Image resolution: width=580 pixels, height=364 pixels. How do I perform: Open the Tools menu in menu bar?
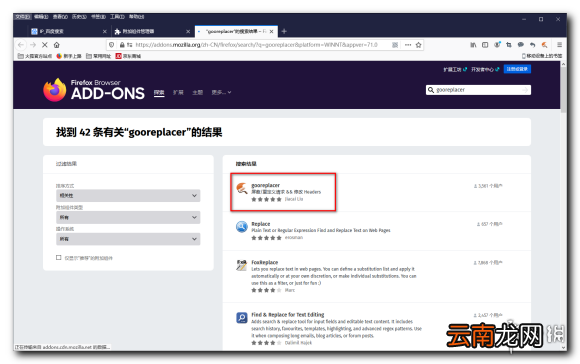pos(117,17)
